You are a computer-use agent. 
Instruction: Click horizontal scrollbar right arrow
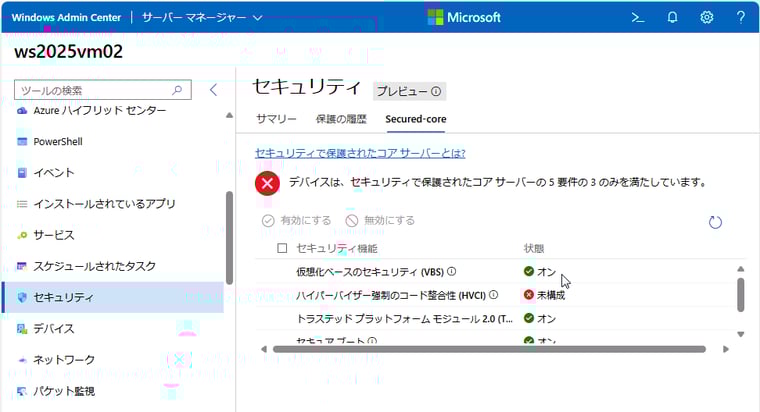point(726,349)
